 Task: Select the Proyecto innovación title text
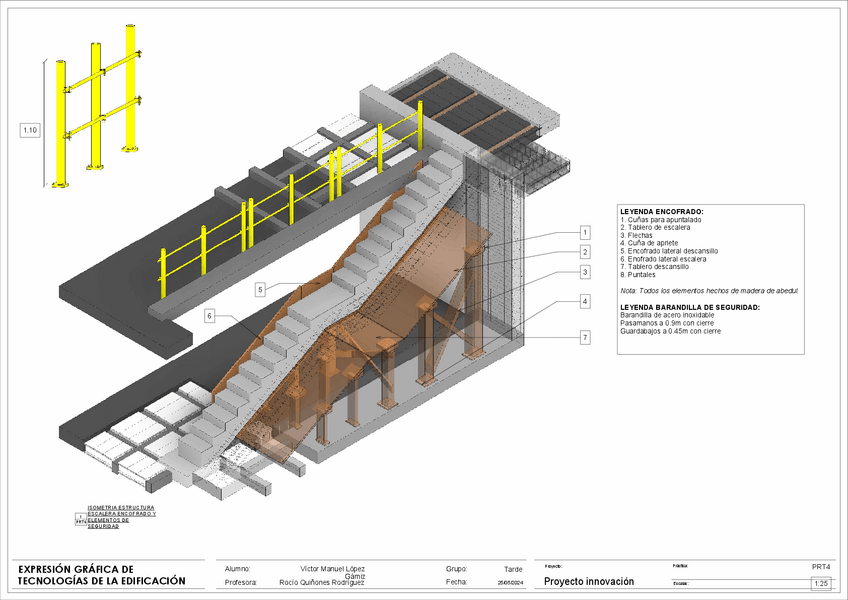coord(589,581)
